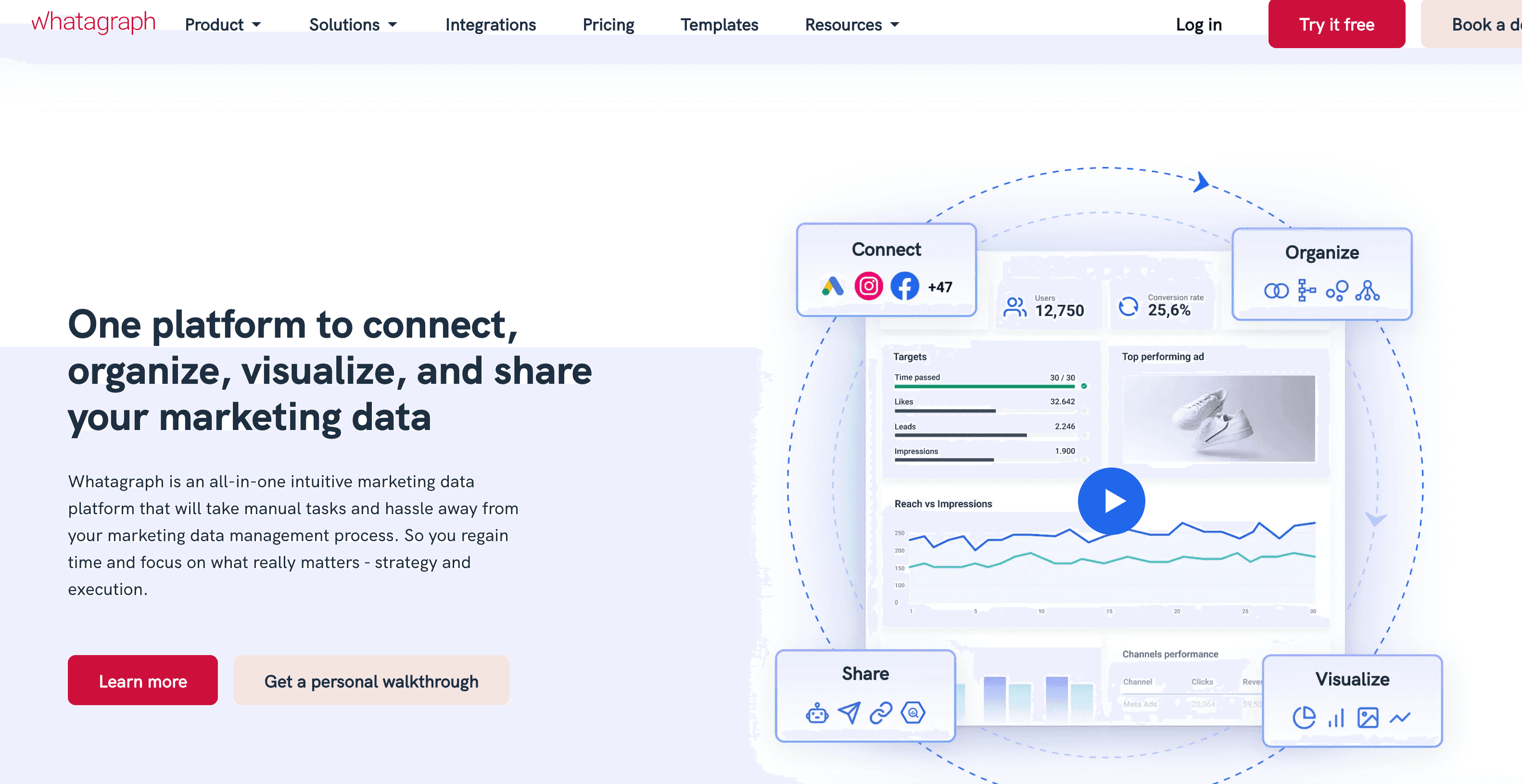Select the Google Ads icon in Connect card
This screenshot has width=1522, height=784.
click(x=831, y=287)
